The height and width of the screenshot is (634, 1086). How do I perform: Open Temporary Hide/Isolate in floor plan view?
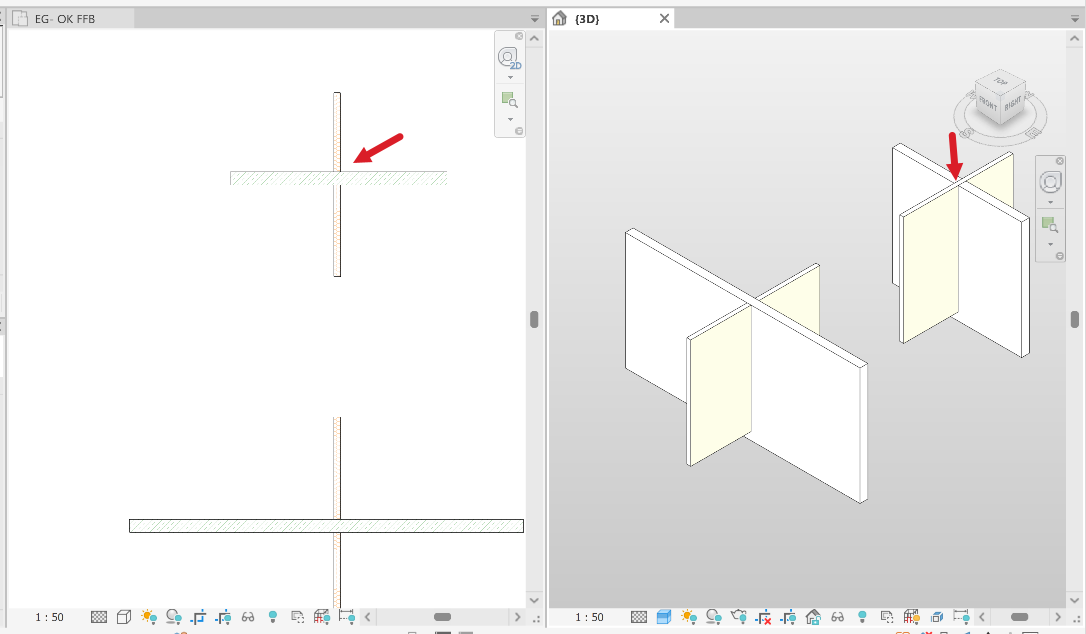coord(248,617)
